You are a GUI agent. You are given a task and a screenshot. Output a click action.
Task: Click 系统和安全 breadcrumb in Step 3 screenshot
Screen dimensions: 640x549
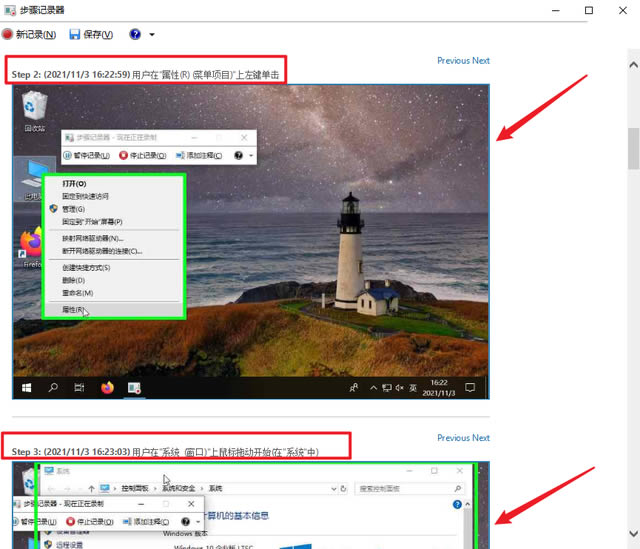pos(179,489)
